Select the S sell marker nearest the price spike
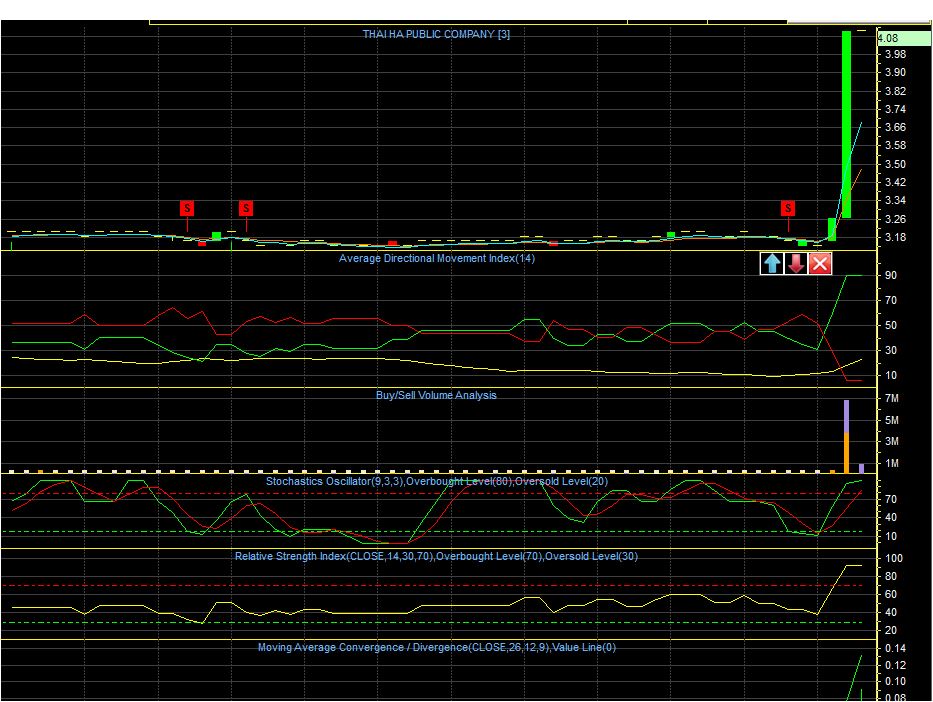The image size is (933, 702). click(788, 208)
